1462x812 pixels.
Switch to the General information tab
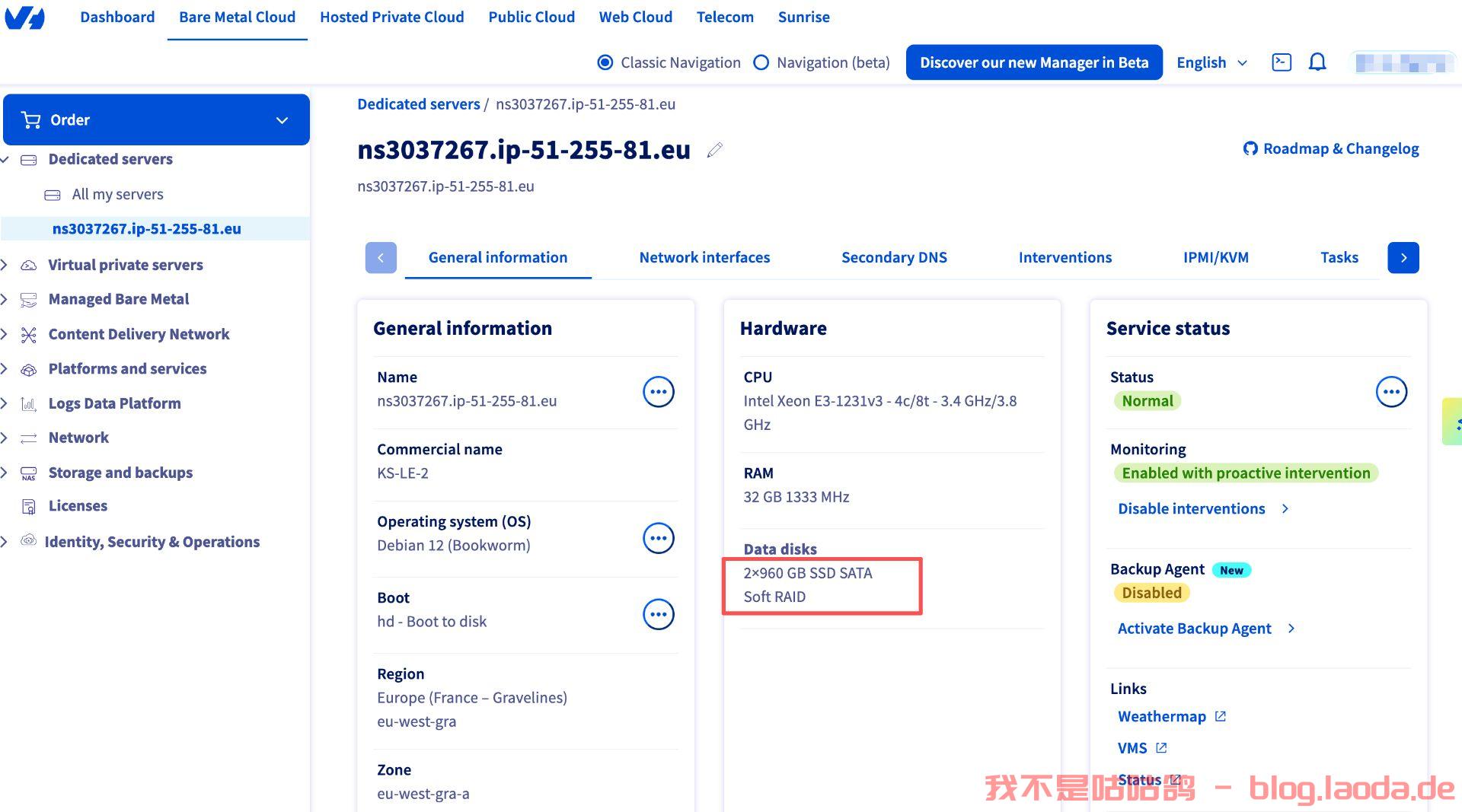tap(498, 257)
